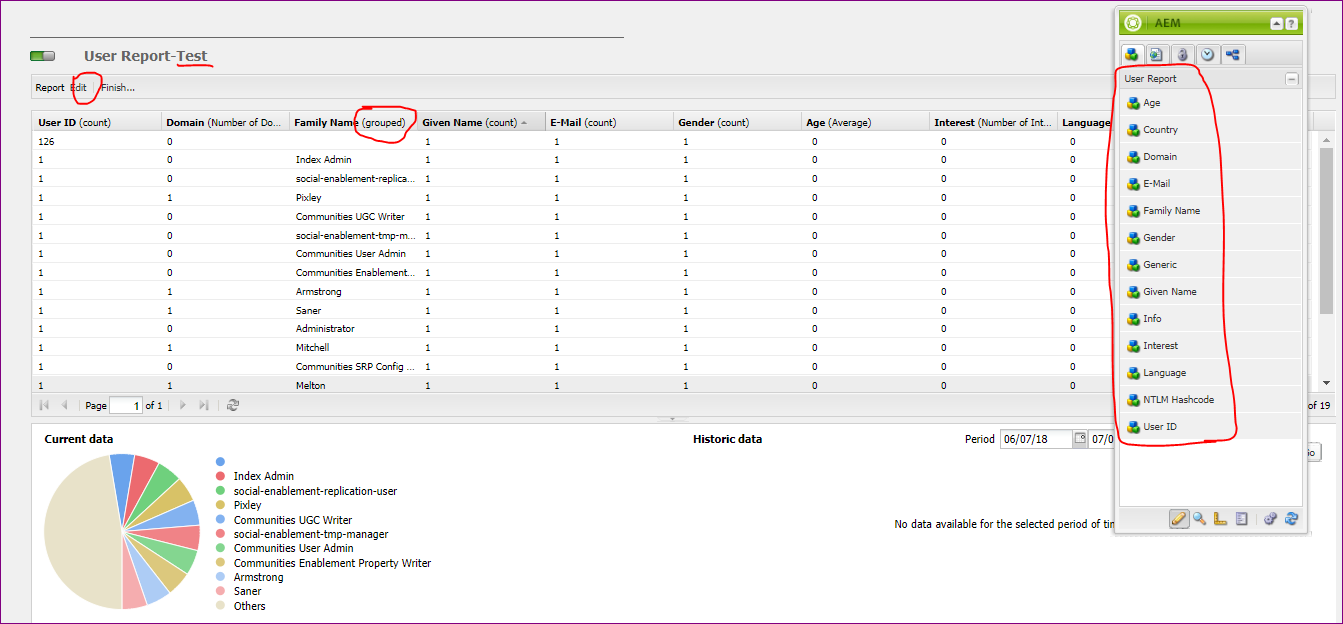This screenshot has width=1343, height=624.
Task: Collapse the User Report section with the minus
Action: pos(1291,78)
